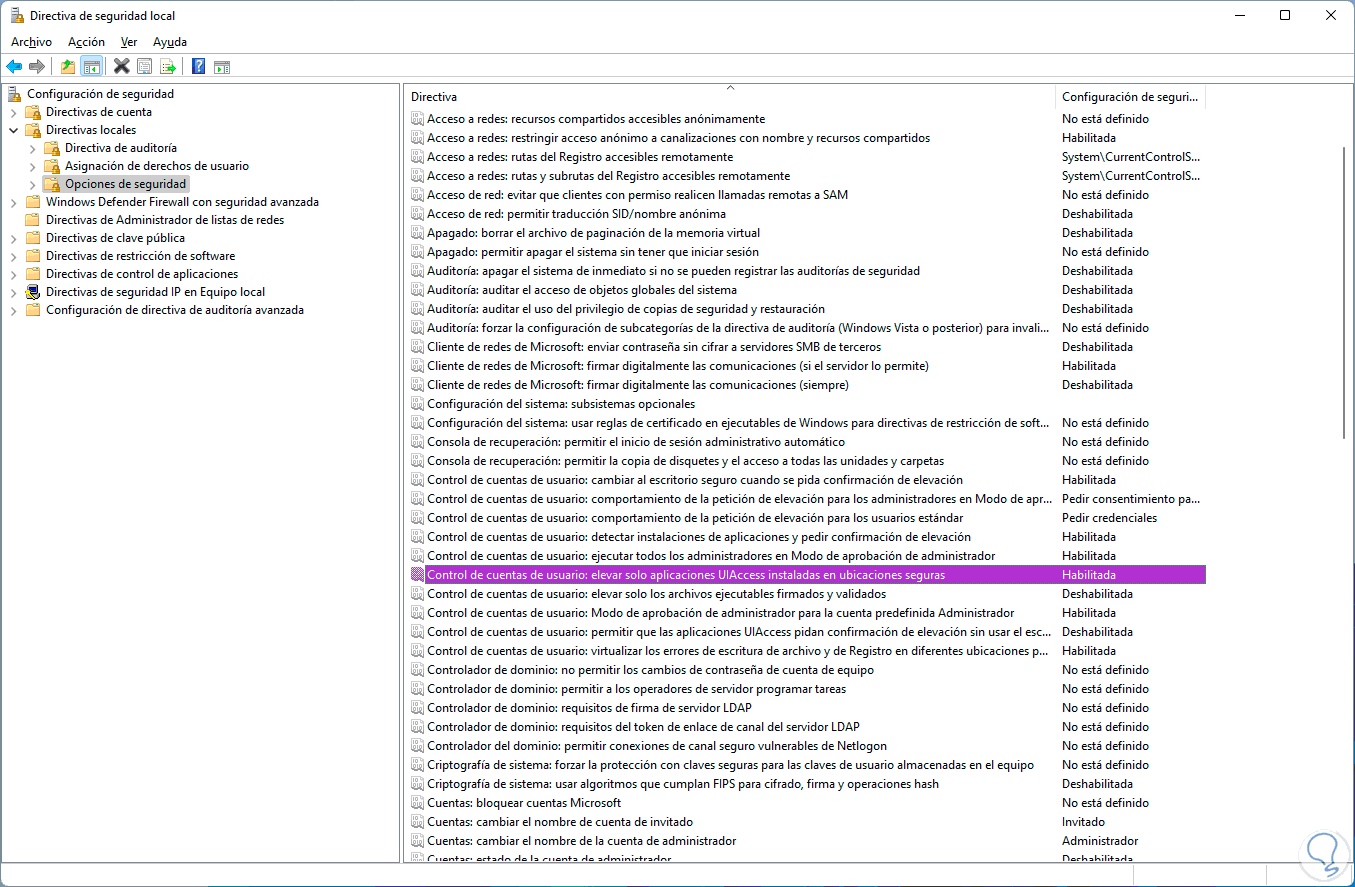This screenshot has height=887, width=1355.
Task: Click policy icon beside 'Cuentas: bloquear cuentas Microsoft'
Action: coord(417,803)
